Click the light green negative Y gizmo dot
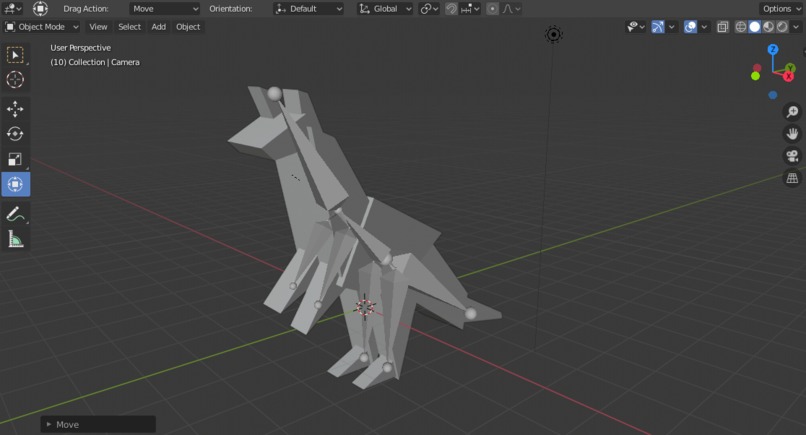This screenshot has height=435, width=806. click(755, 76)
